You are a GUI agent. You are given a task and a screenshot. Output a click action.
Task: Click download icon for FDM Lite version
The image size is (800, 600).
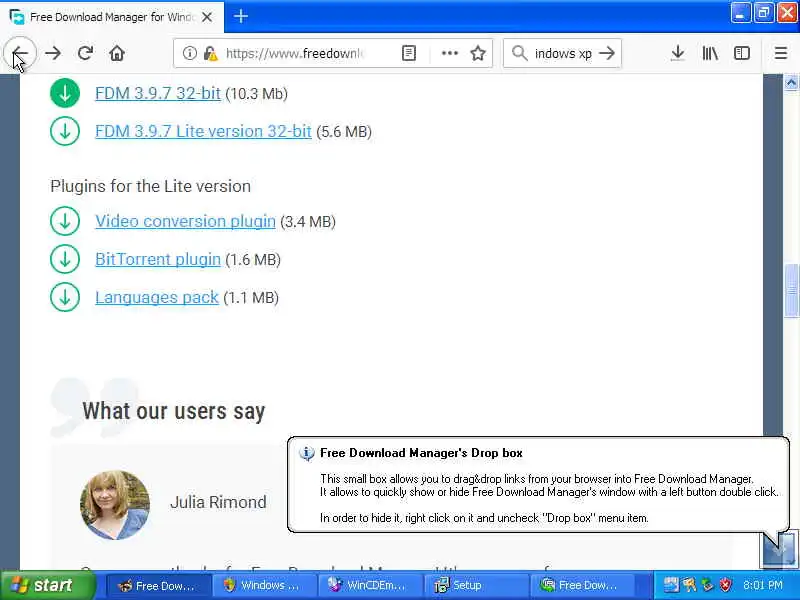65,131
